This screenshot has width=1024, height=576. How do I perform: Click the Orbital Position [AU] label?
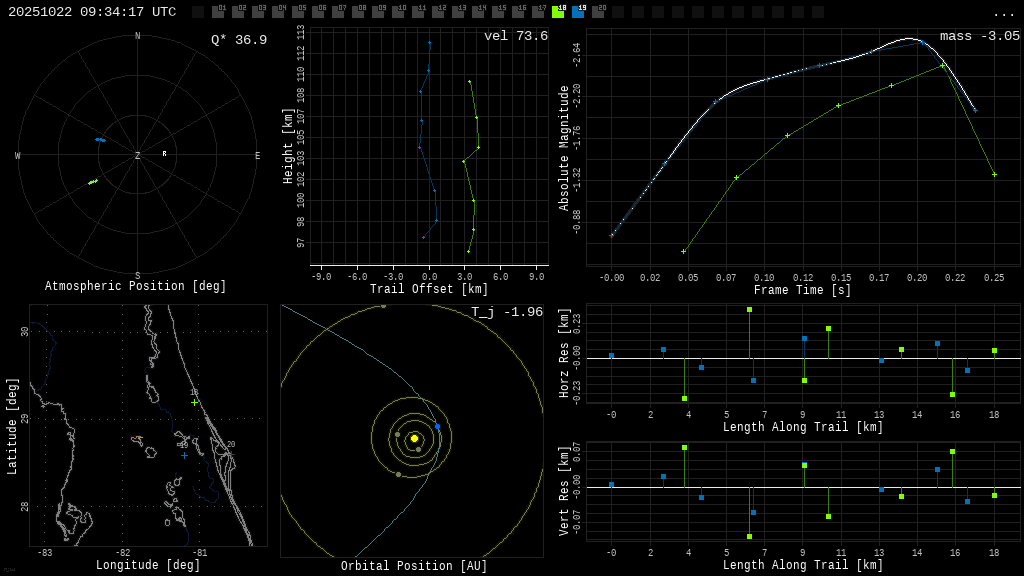pyautogui.click(x=414, y=566)
